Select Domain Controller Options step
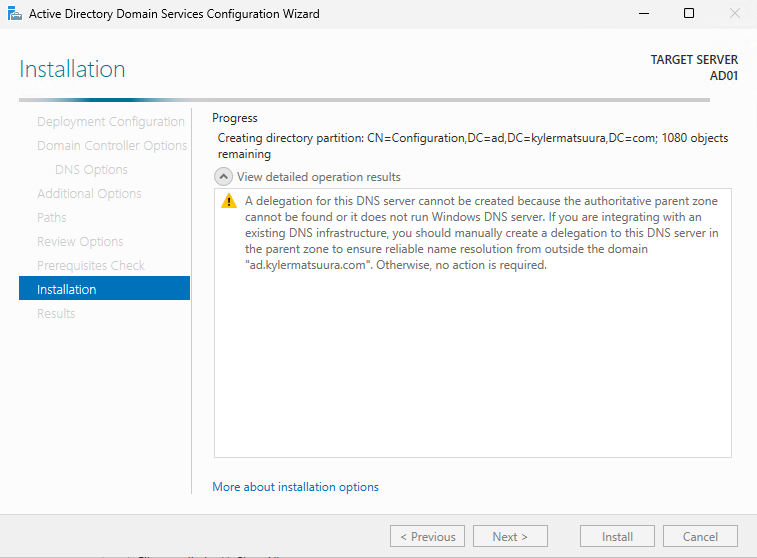This screenshot has height=558, width=757. tap(112, 145)
